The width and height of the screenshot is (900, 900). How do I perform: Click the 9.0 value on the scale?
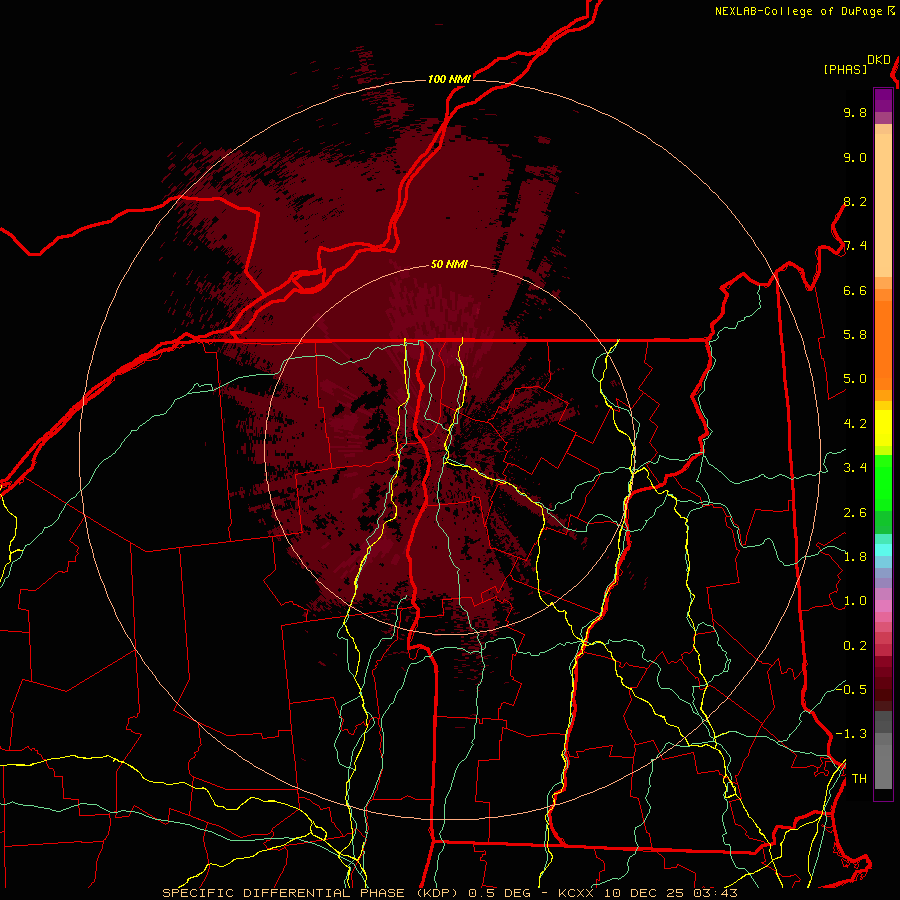tap(855, 157)
